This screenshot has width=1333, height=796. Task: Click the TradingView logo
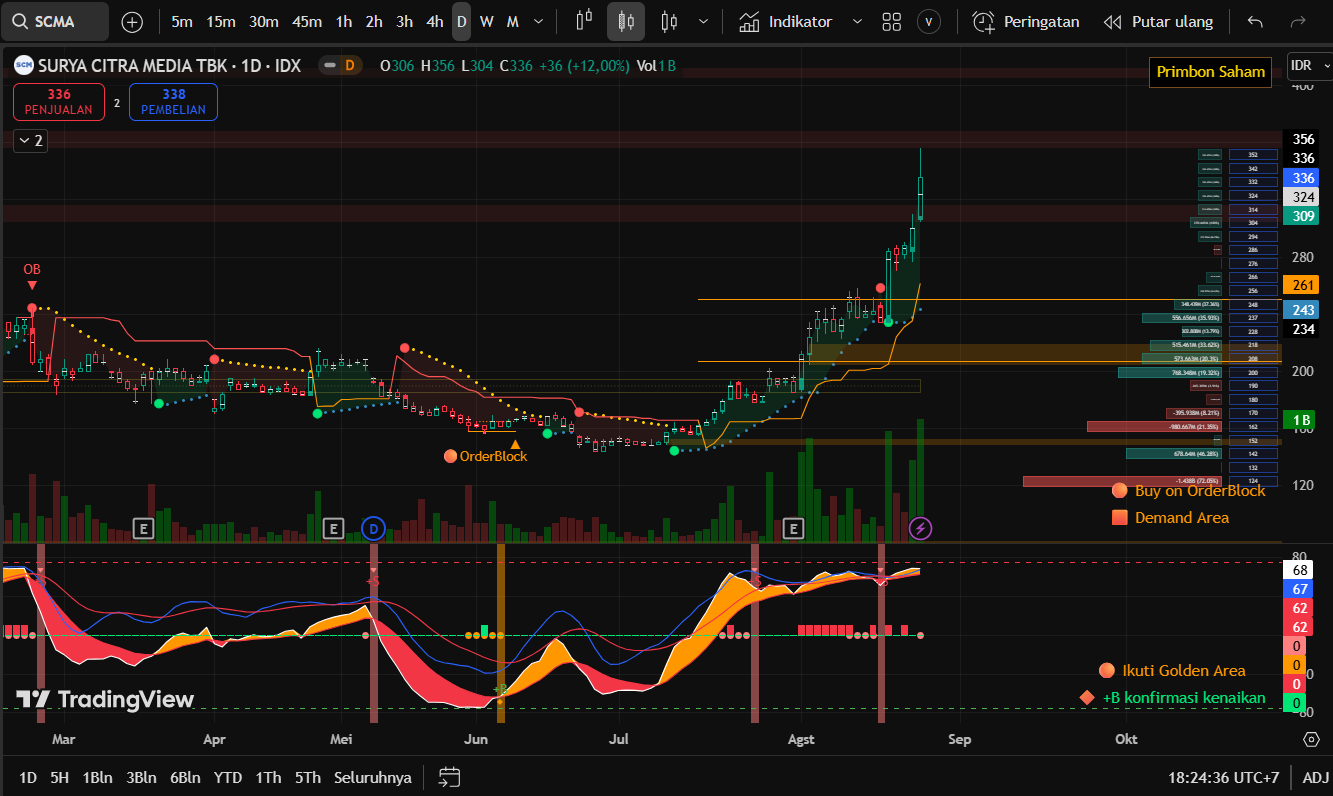pyautogui.click(x=105, y=699)
